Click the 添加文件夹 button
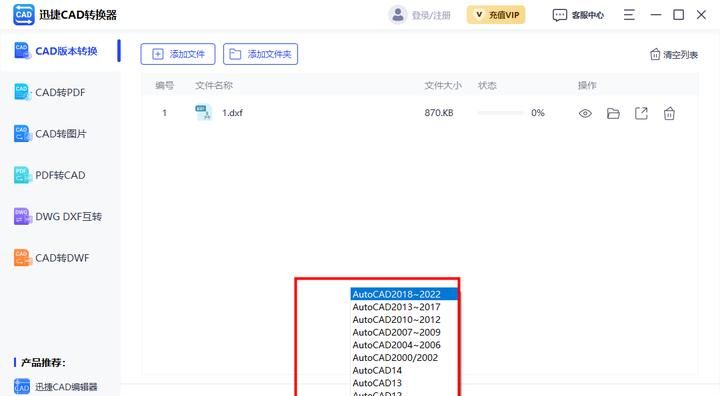Viewport: 720px width, 396px height. pyautogui.click(x=260, y=54)
